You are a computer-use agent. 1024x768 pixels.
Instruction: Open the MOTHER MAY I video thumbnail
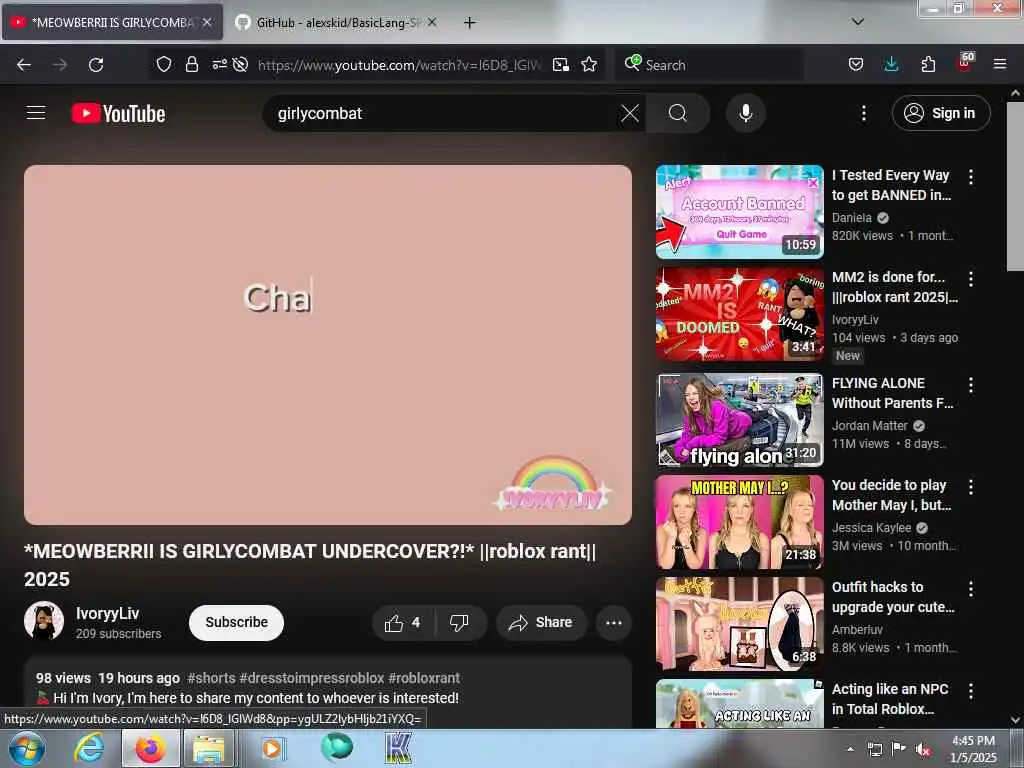tap(739, 522)
